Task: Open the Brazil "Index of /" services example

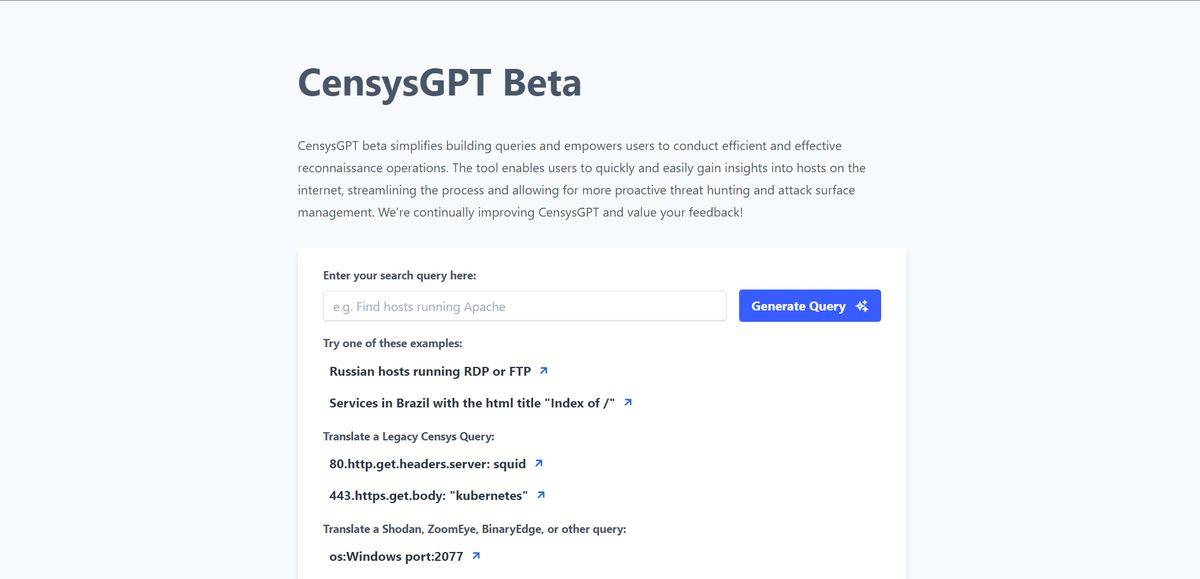Action: [x=470, y=403]
